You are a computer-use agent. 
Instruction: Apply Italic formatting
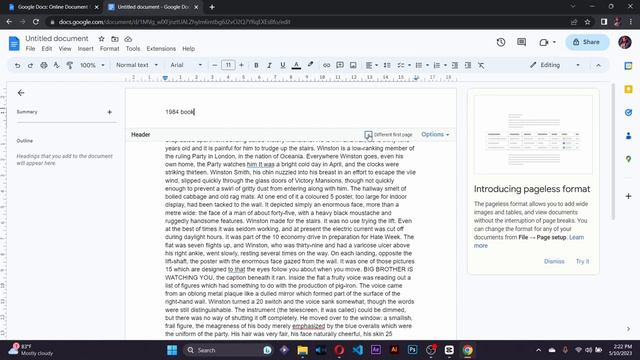pos(269,65)
